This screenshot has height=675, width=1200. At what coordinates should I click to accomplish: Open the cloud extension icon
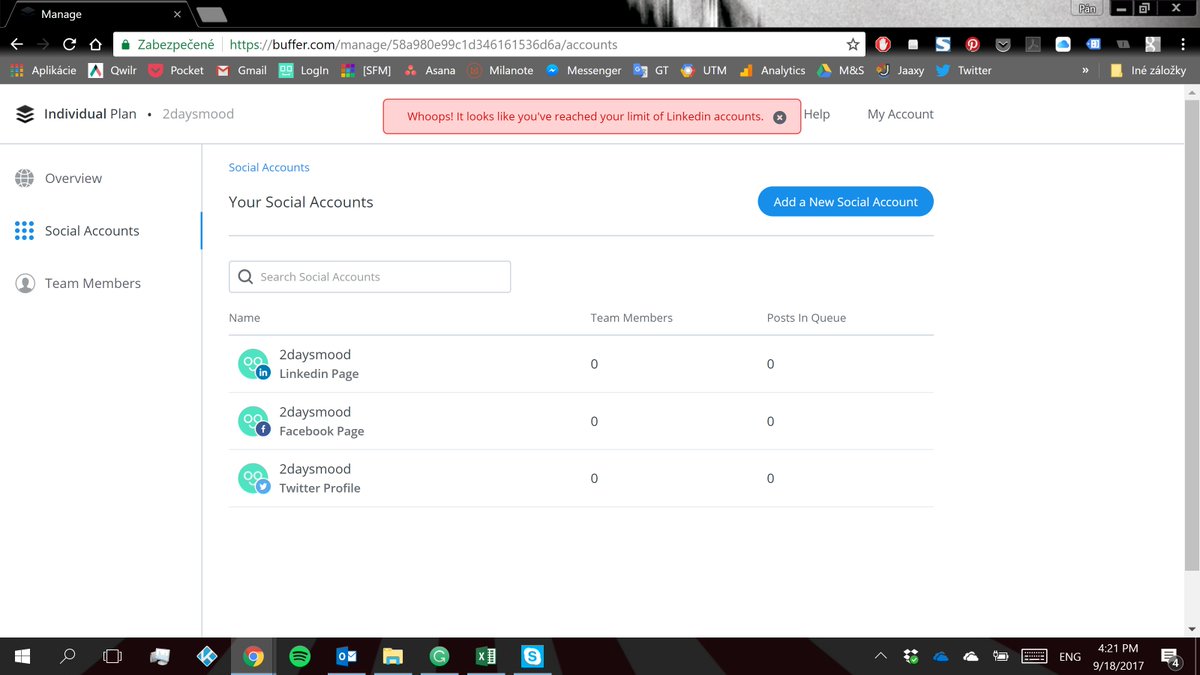pos(1063,44)
